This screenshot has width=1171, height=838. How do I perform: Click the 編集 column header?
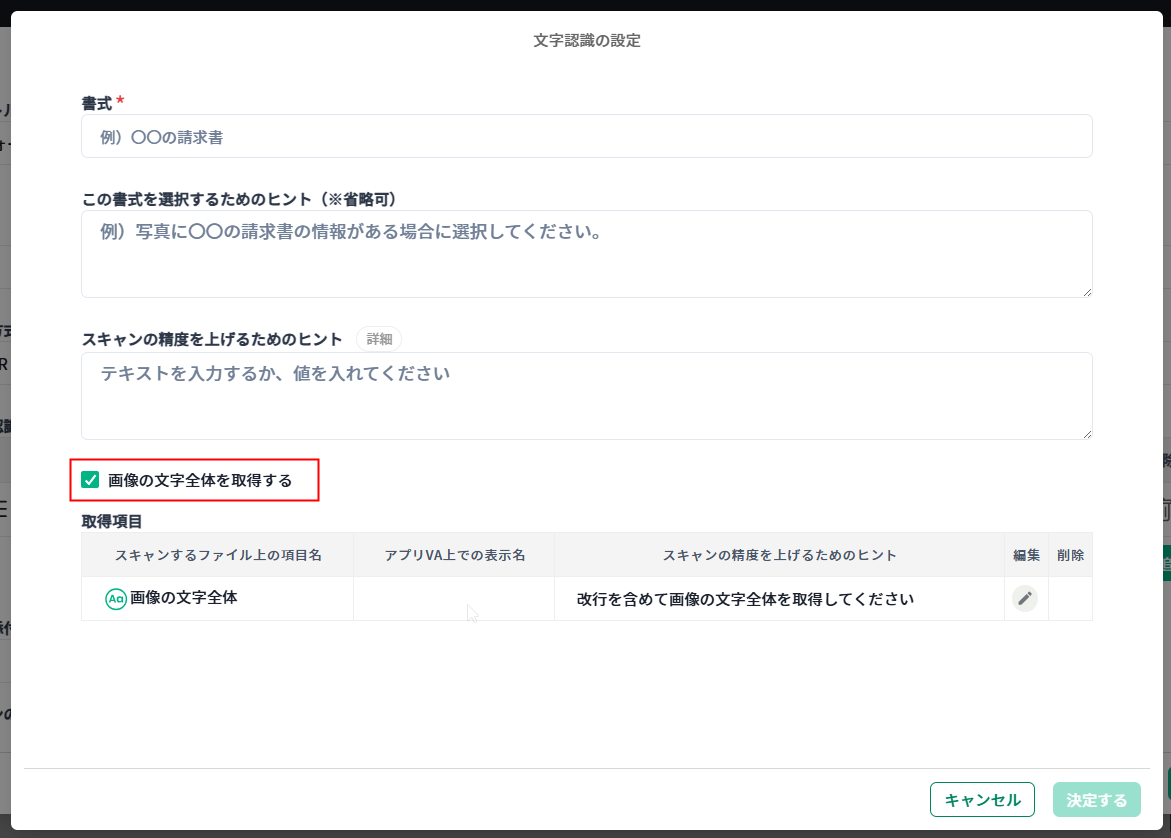[1026, 555]
